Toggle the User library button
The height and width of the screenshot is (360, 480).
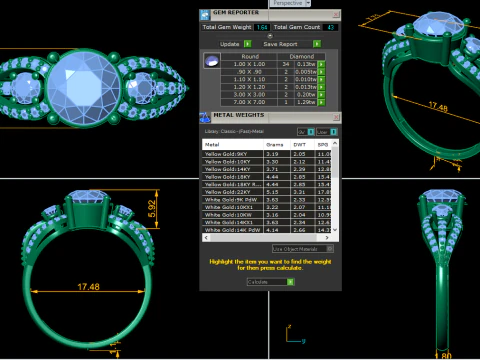click(327, 132)
